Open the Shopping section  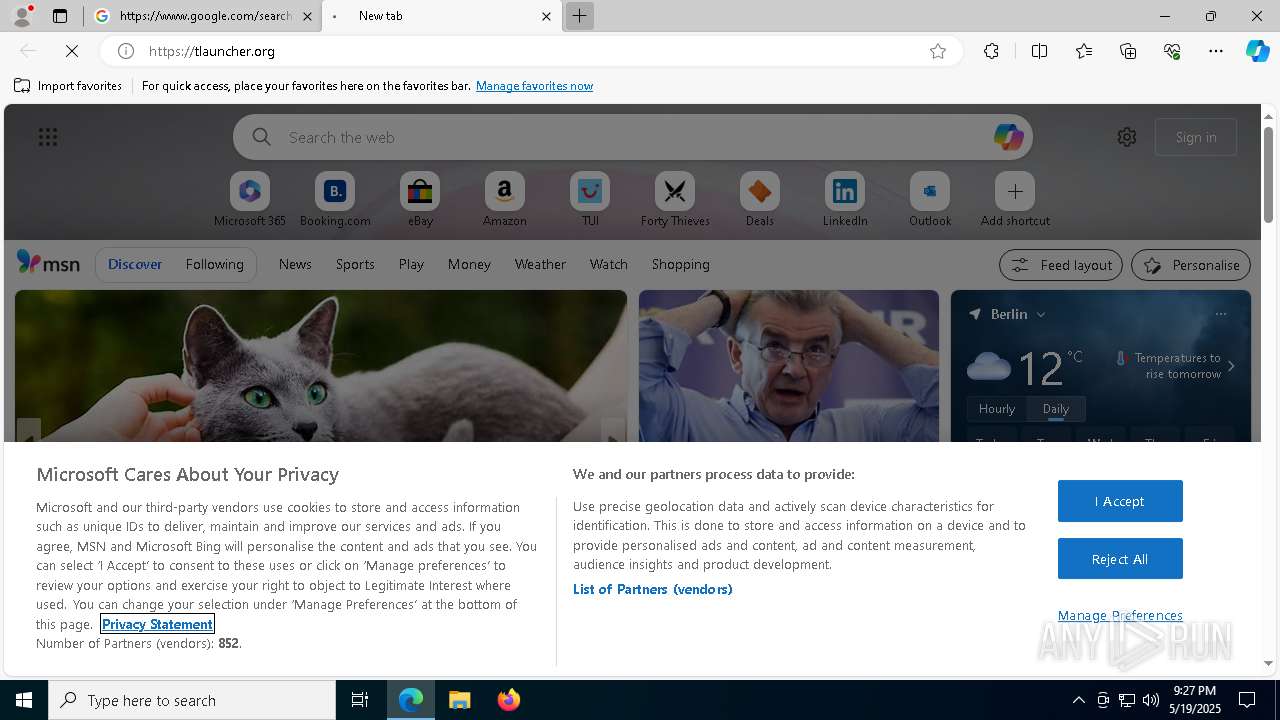[681, 264]
